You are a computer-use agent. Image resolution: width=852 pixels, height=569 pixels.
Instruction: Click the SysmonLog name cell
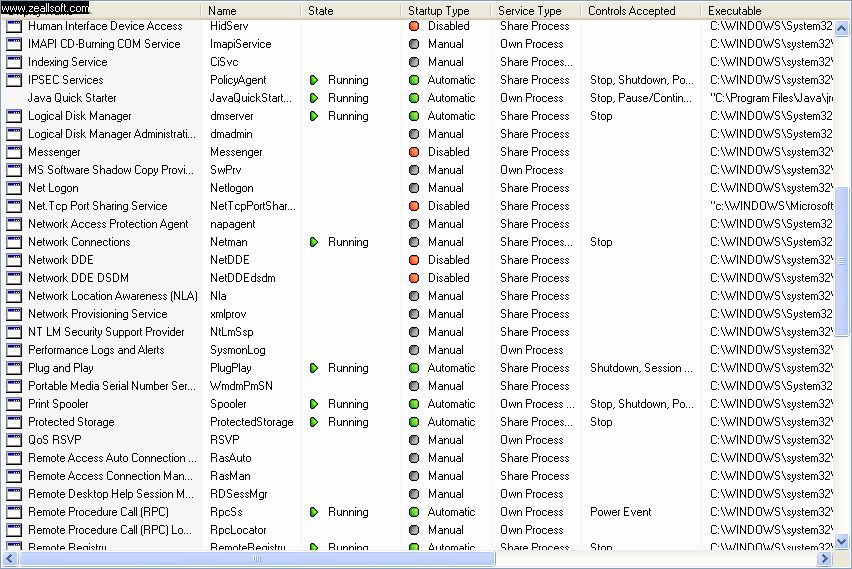click(x=237, y=350)
